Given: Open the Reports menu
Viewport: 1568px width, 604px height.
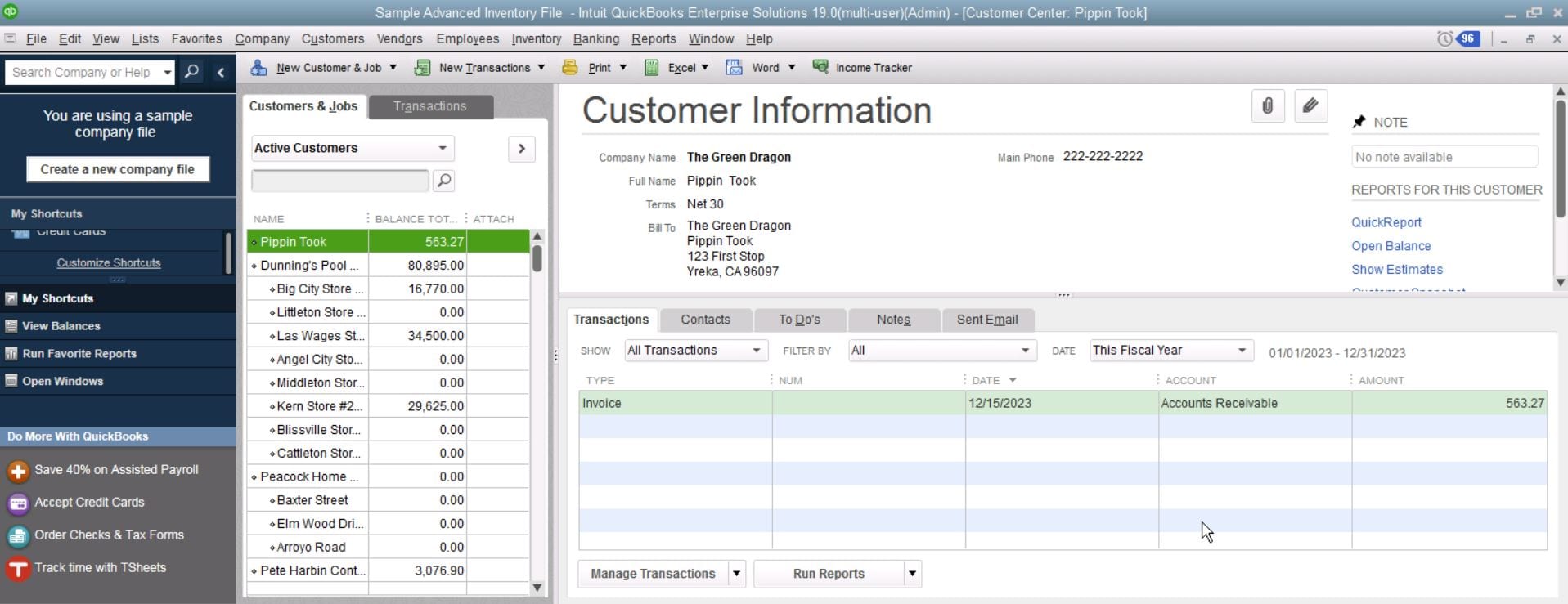Looking at the screenshot, I should (654, 39).
